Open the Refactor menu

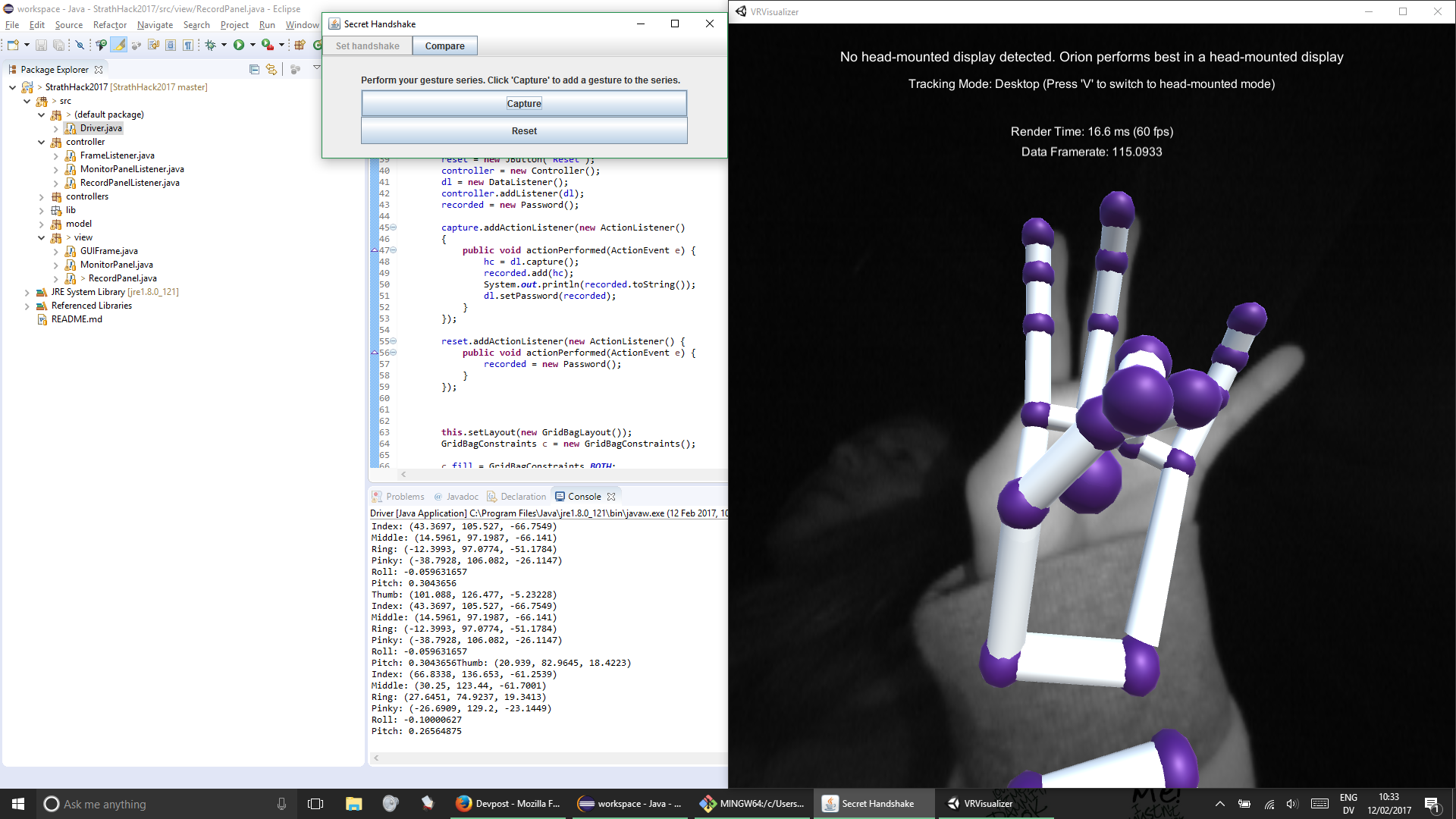click(x=109, y=25)
